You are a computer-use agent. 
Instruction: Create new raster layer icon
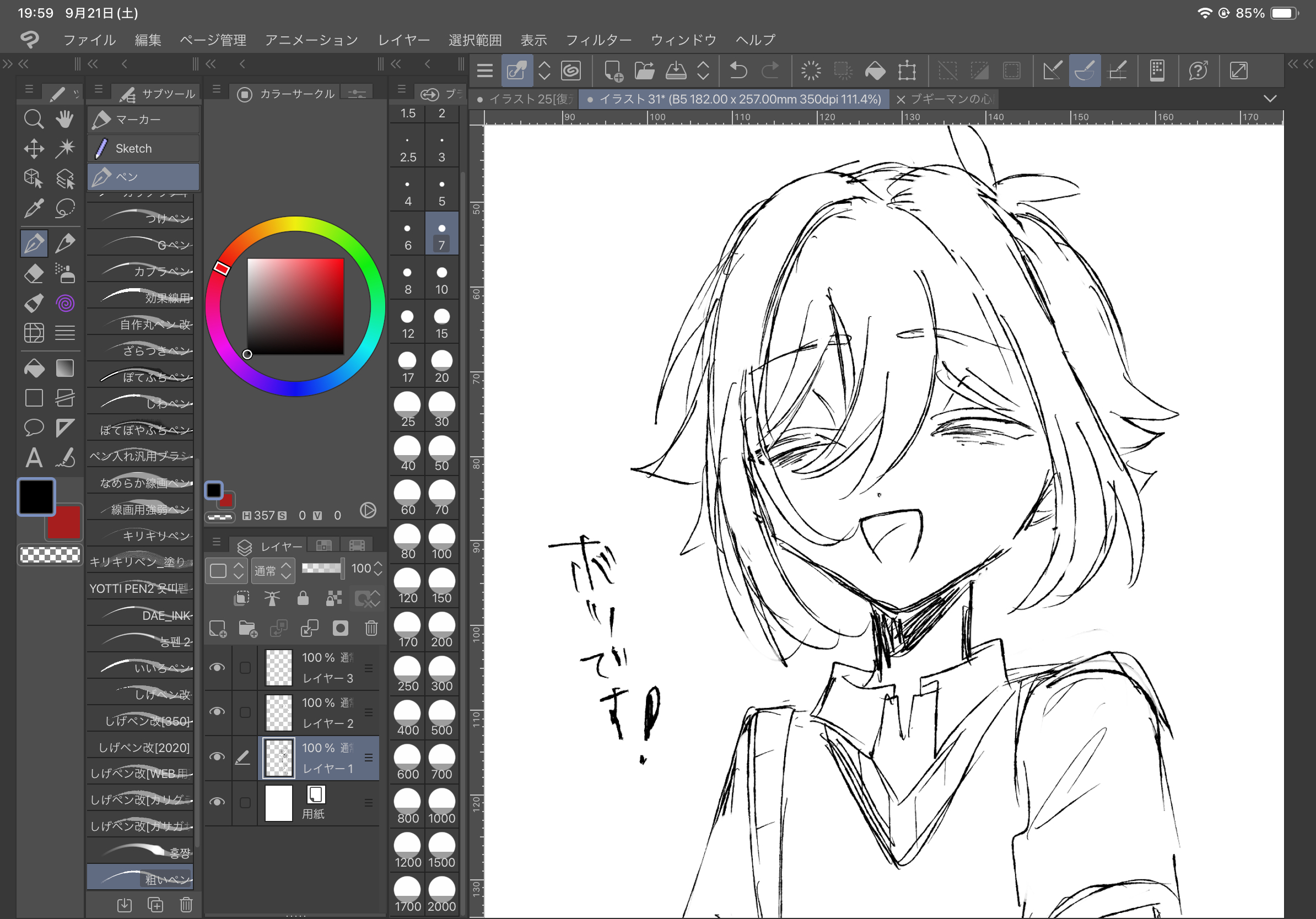coord(218,629)
